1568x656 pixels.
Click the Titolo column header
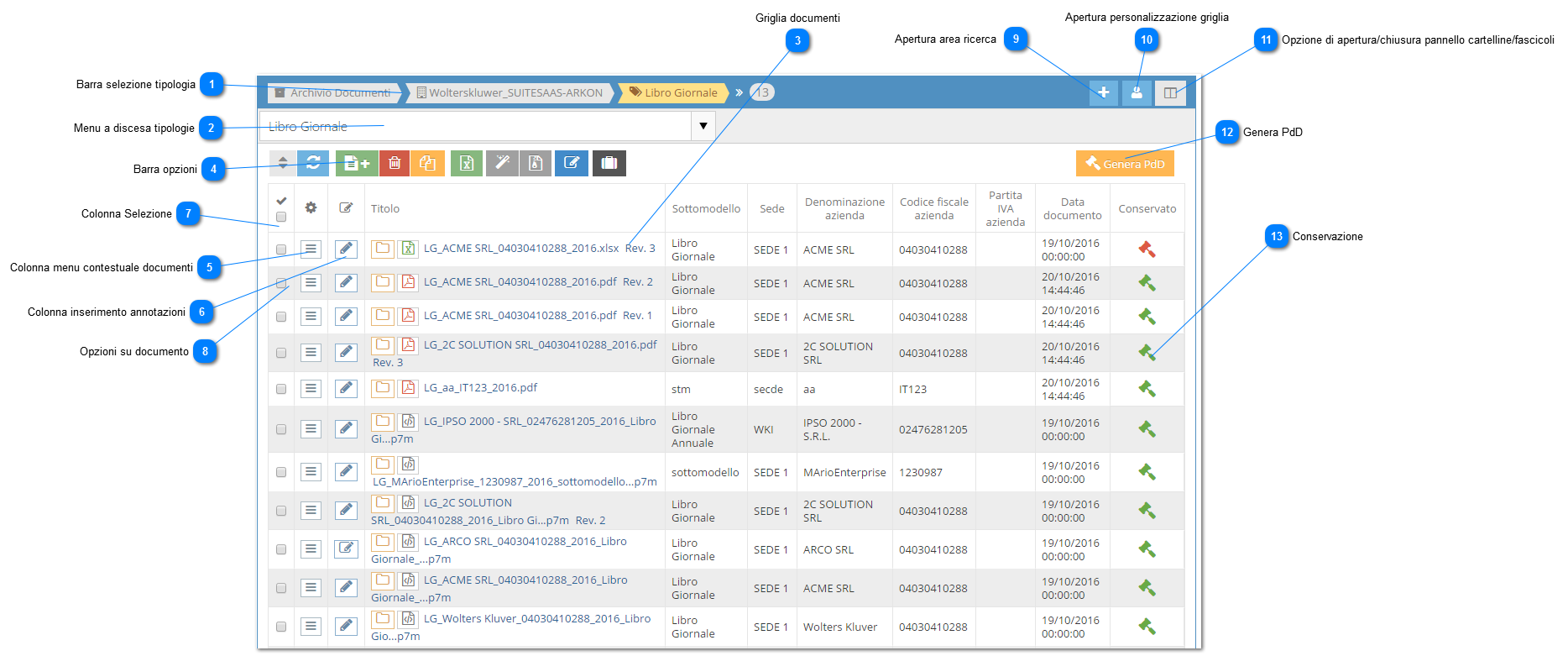click(x=385, y=208)
